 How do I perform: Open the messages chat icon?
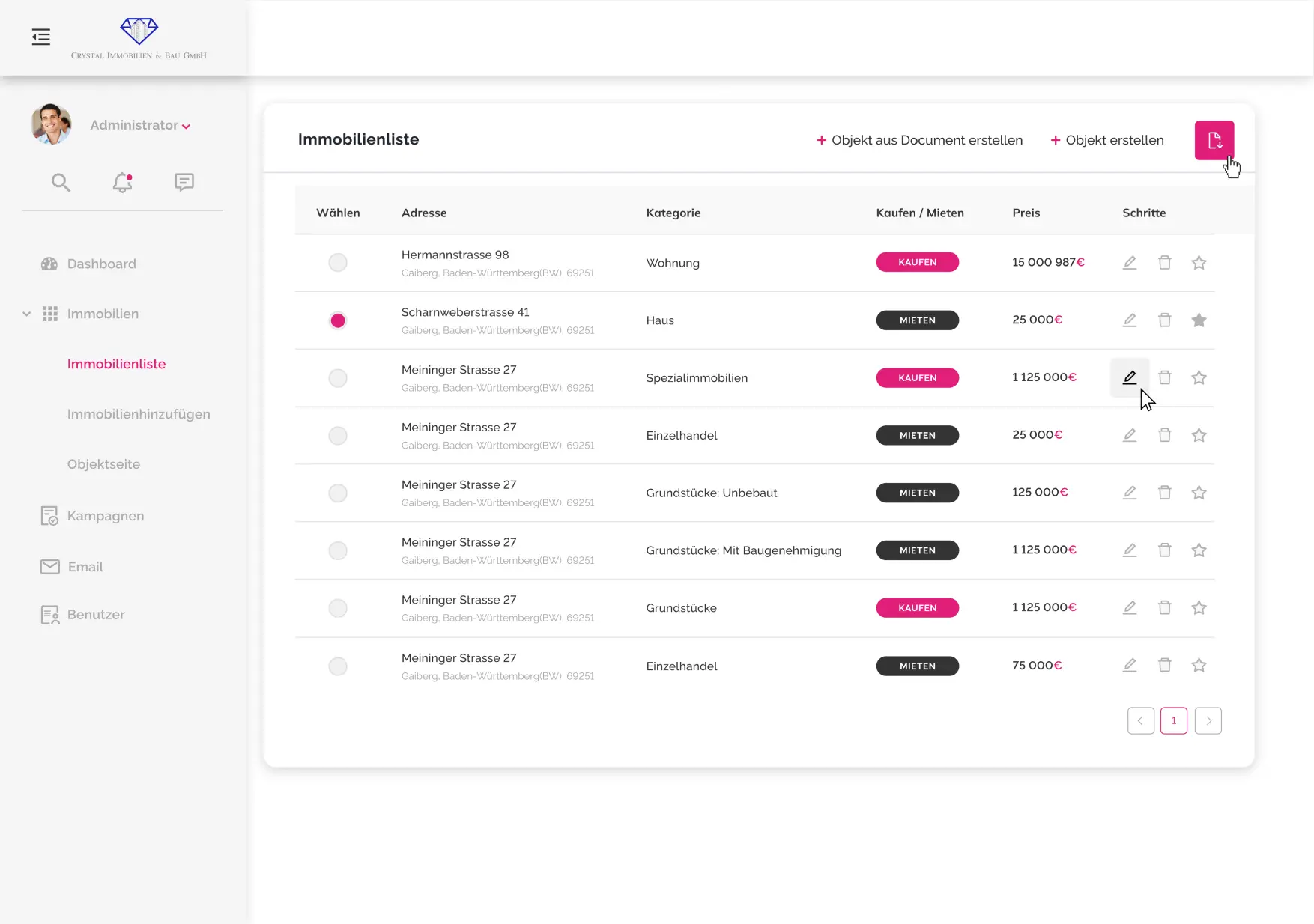[184, 182]
